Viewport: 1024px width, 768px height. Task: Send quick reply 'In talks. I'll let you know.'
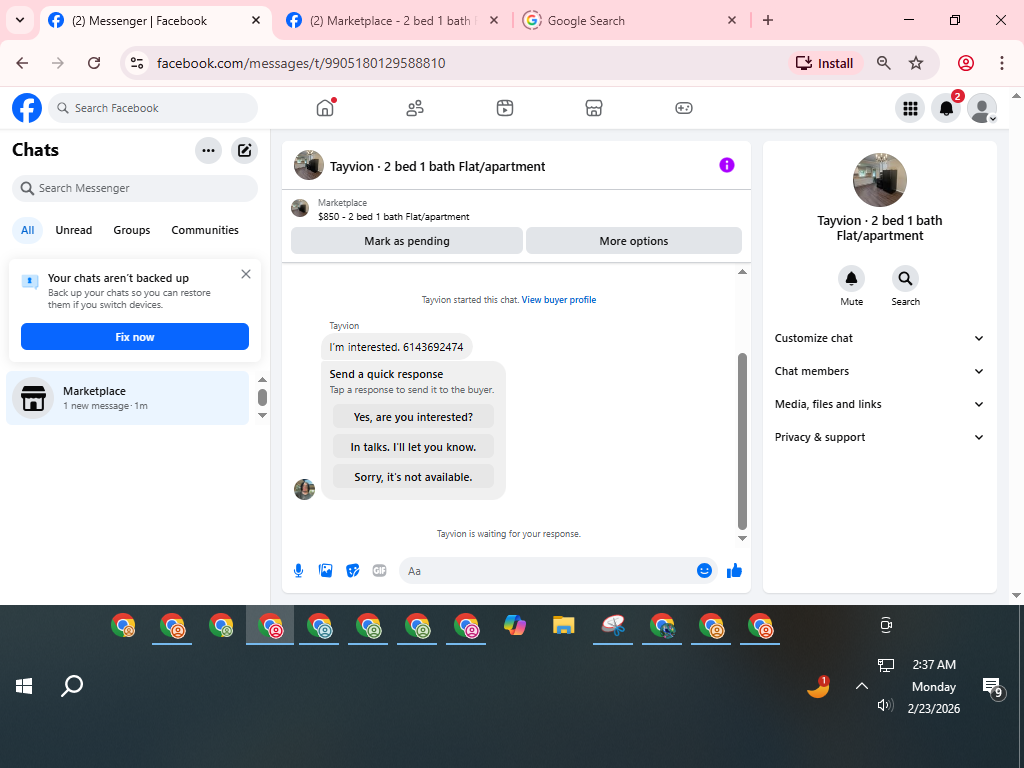point(413,447)
